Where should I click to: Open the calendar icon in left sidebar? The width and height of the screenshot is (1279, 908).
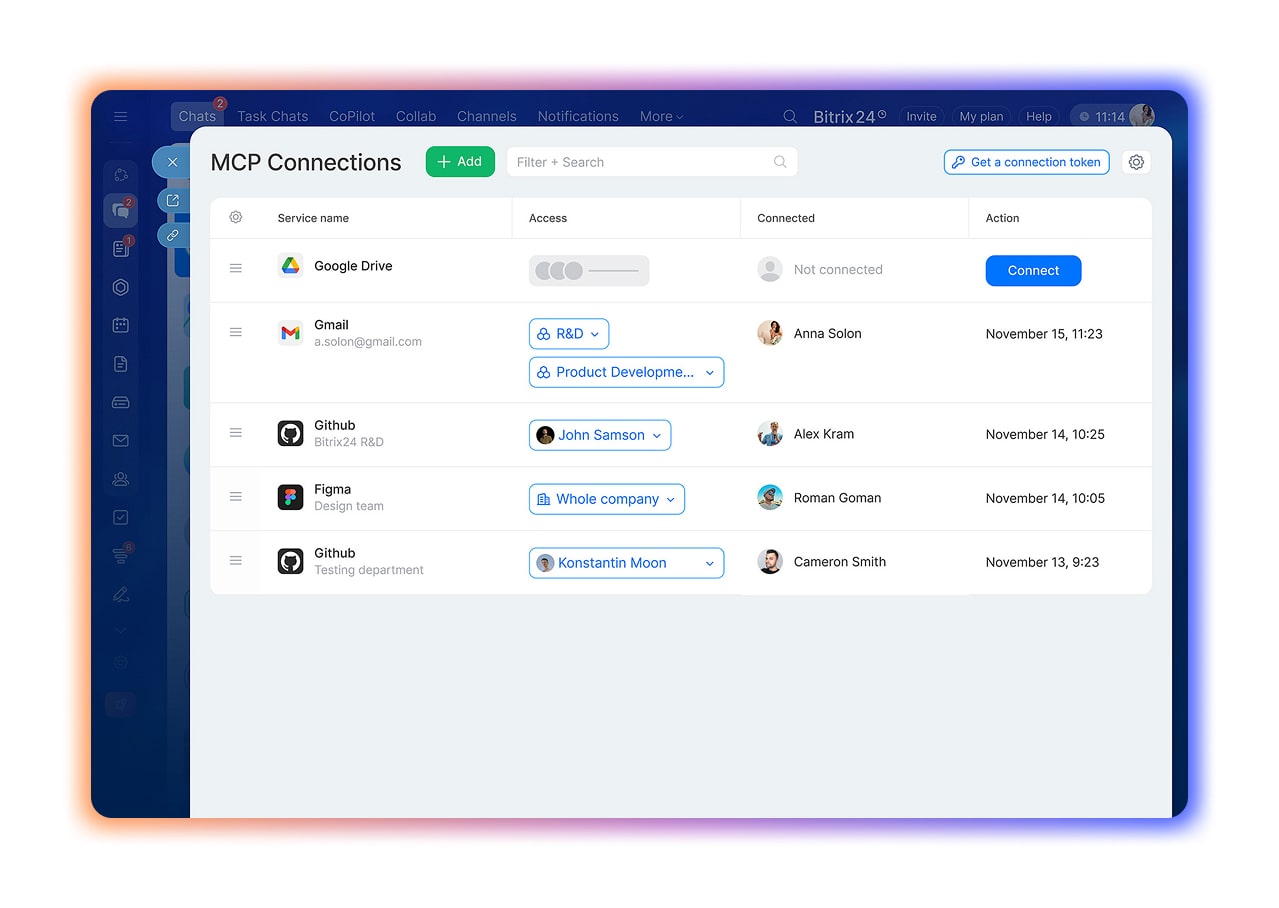tap(121, 325)
